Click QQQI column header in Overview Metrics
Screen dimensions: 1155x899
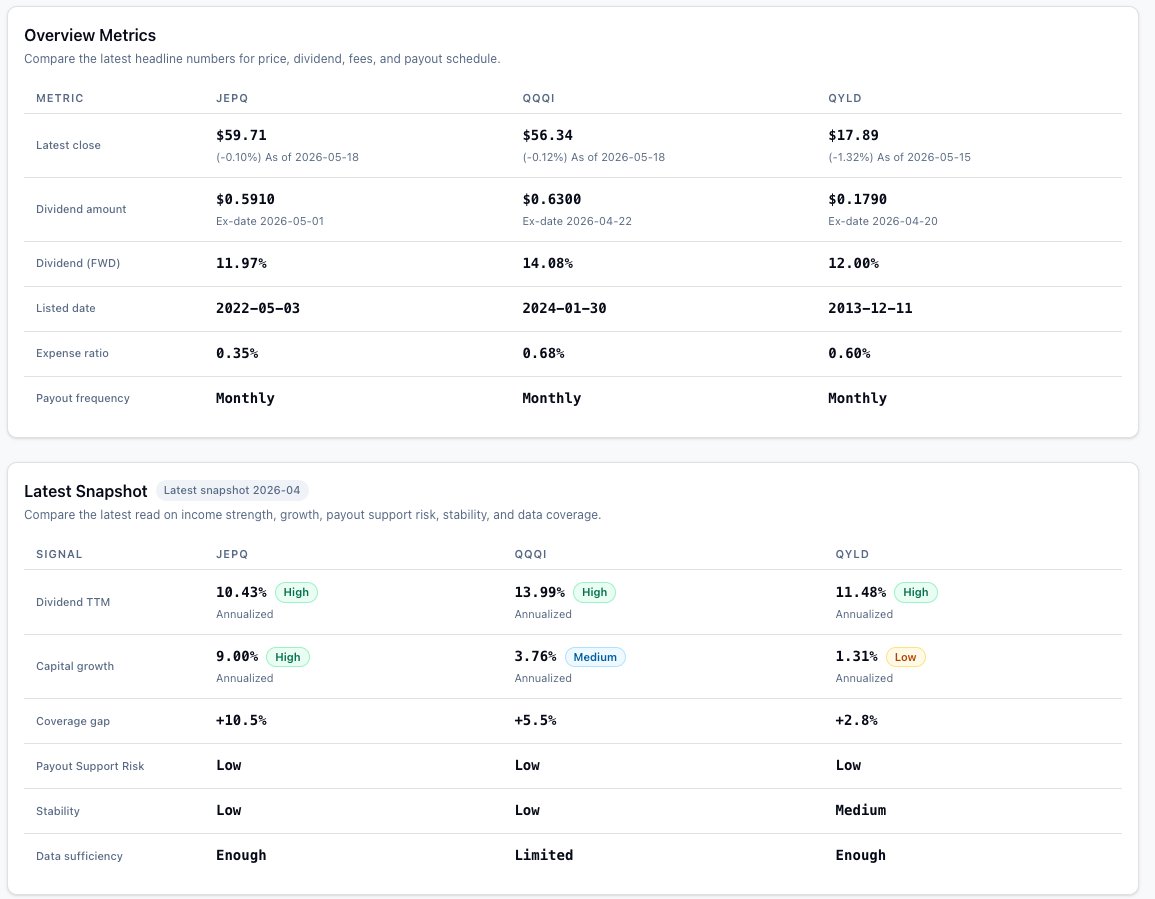click(538, 98)
